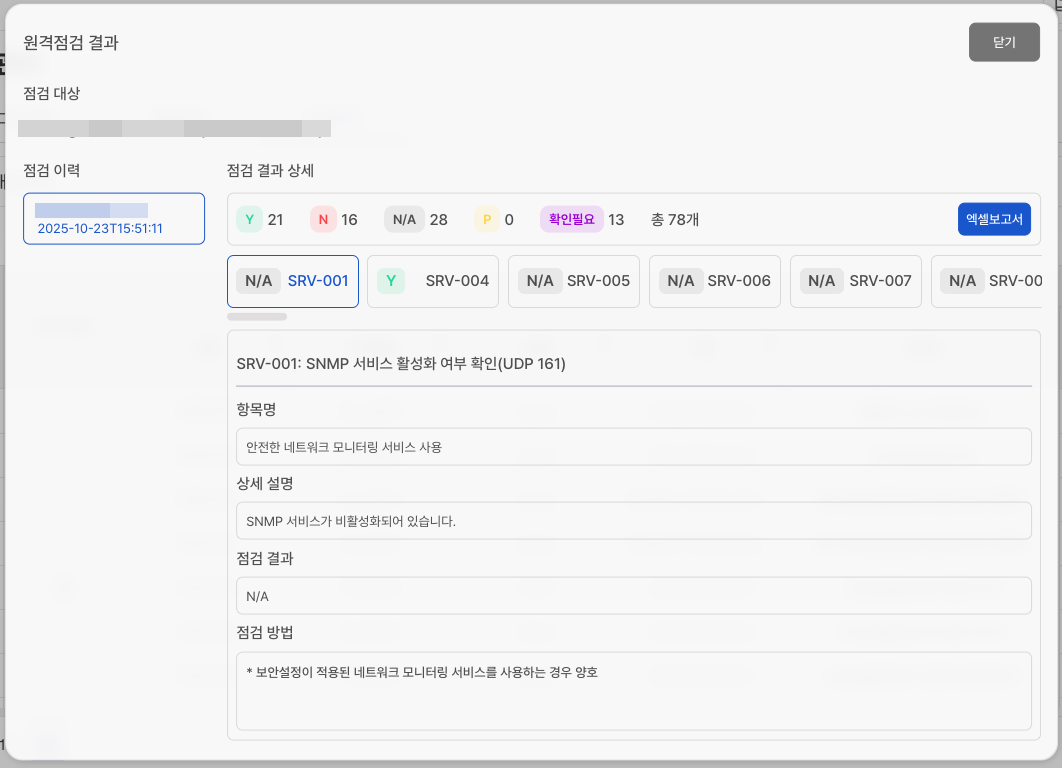Switch to the SRV-001 tab
Screen dimensions: 1062x768
click(293, 281)
